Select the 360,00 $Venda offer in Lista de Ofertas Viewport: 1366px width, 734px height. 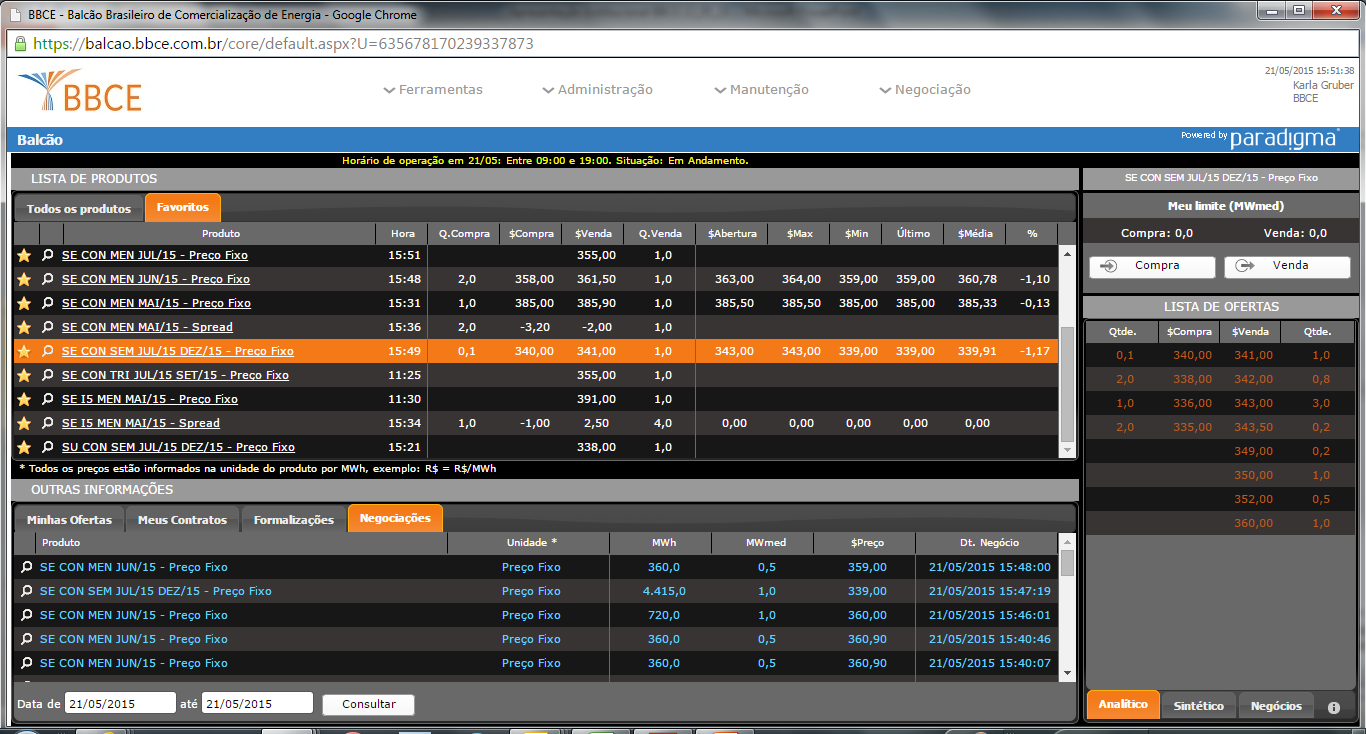click(1253, 523)
